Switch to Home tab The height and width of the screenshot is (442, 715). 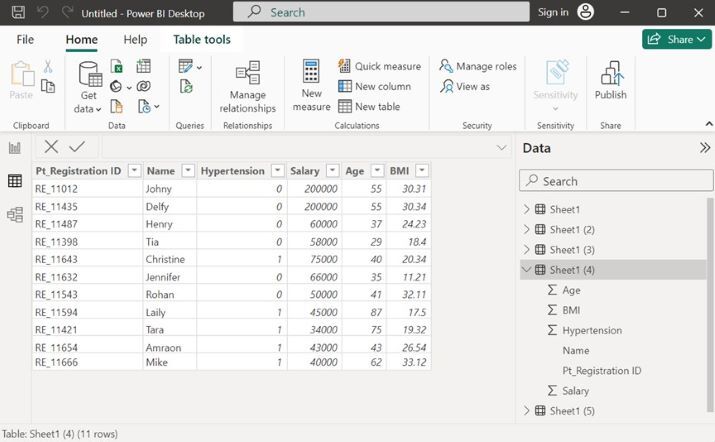pyautogui.click(x=82, y=40)
